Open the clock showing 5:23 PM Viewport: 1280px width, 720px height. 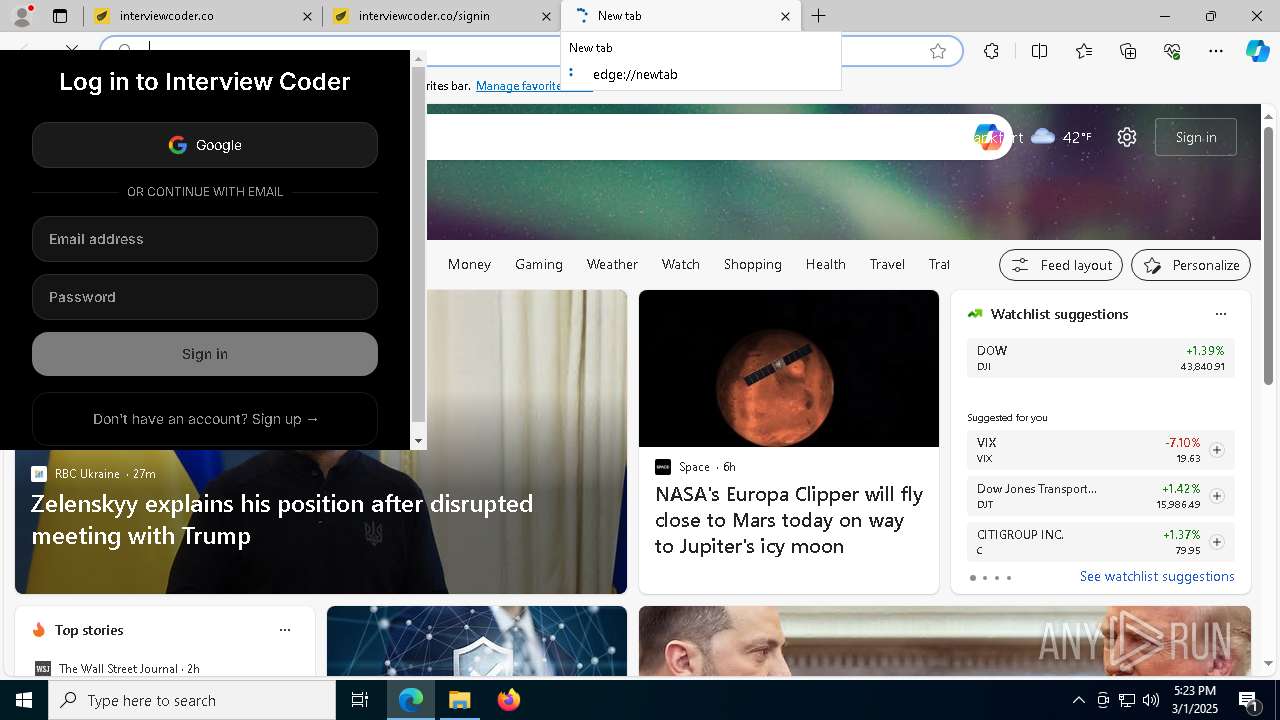click(1195, 700)
